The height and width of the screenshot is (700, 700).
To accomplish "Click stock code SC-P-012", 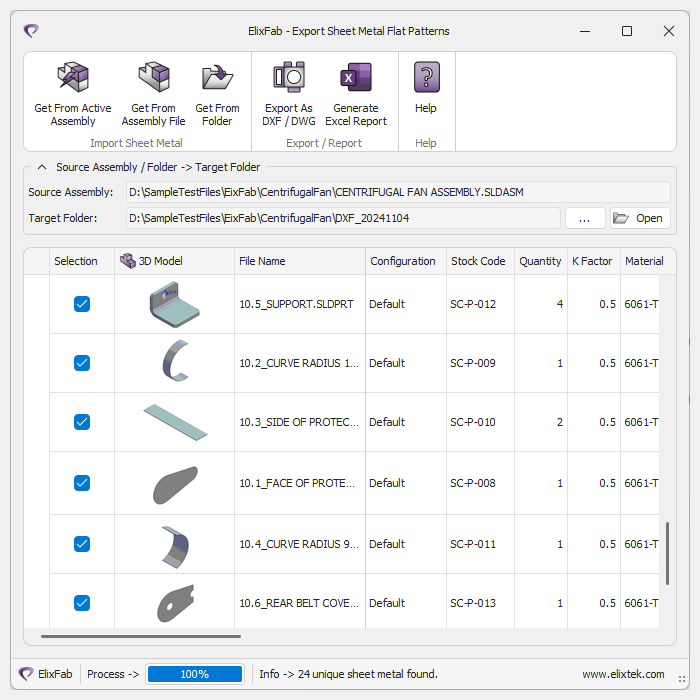I will pos(473,304).
